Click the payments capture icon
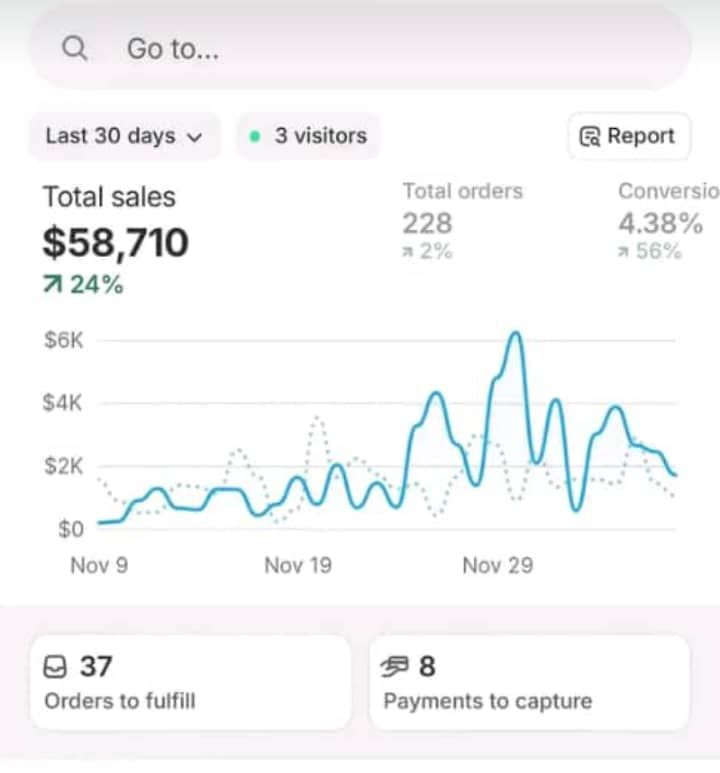Image resolution: width=720 pixels, height=773 pixels. [396, 666]
